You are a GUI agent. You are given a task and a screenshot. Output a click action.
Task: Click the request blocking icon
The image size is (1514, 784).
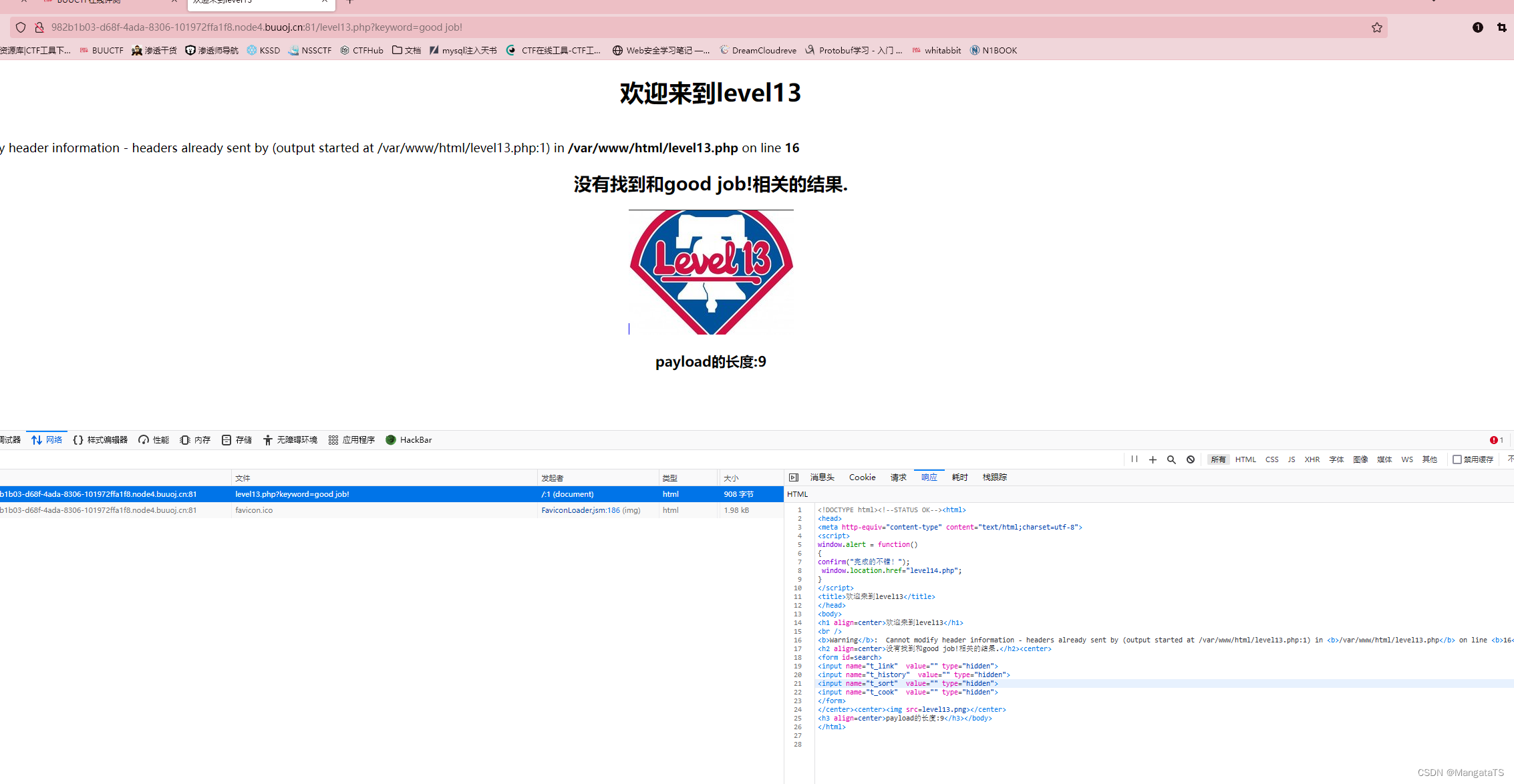[1191, 459]
